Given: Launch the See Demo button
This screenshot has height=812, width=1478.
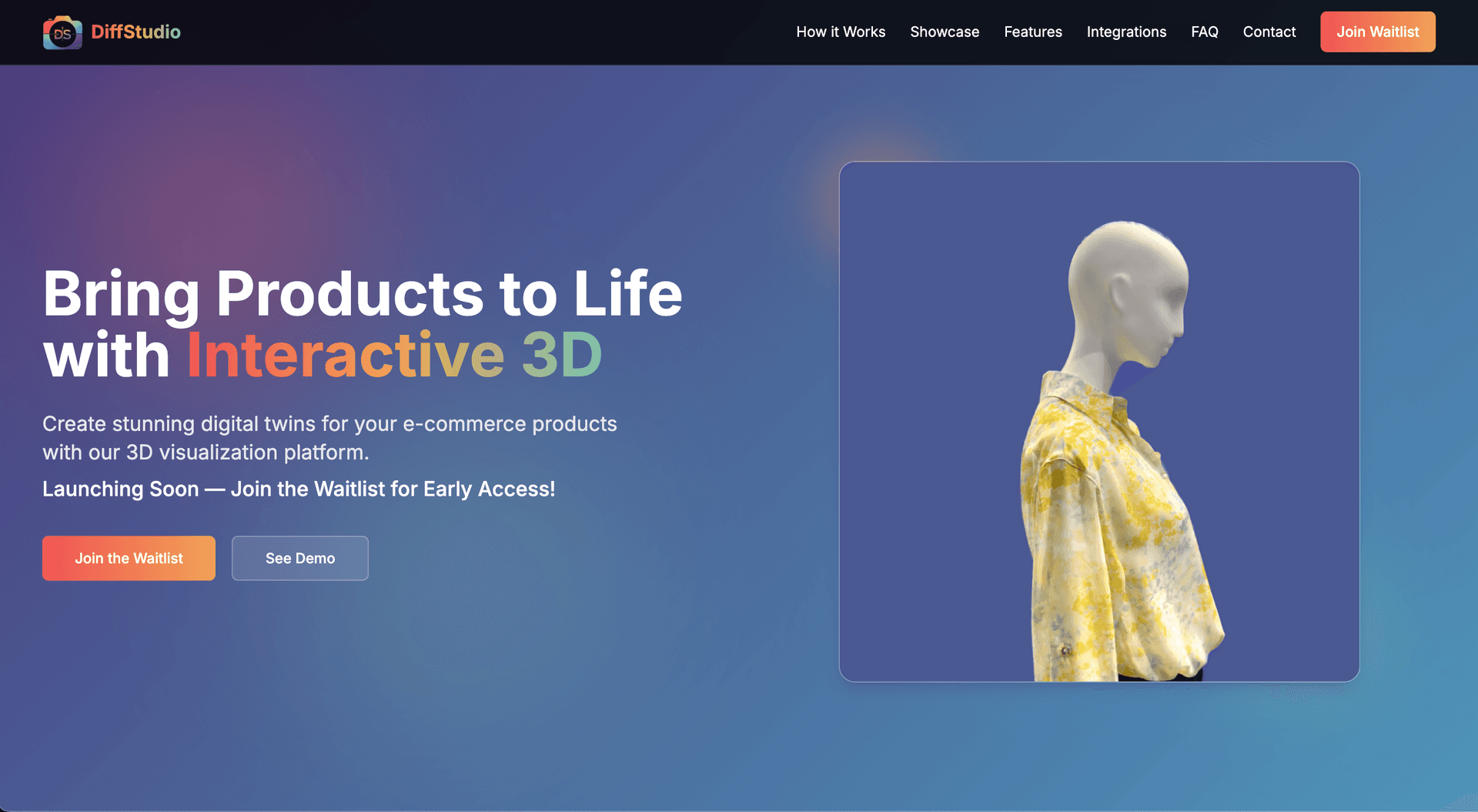Looking at the screenshot, I should 299,558.
